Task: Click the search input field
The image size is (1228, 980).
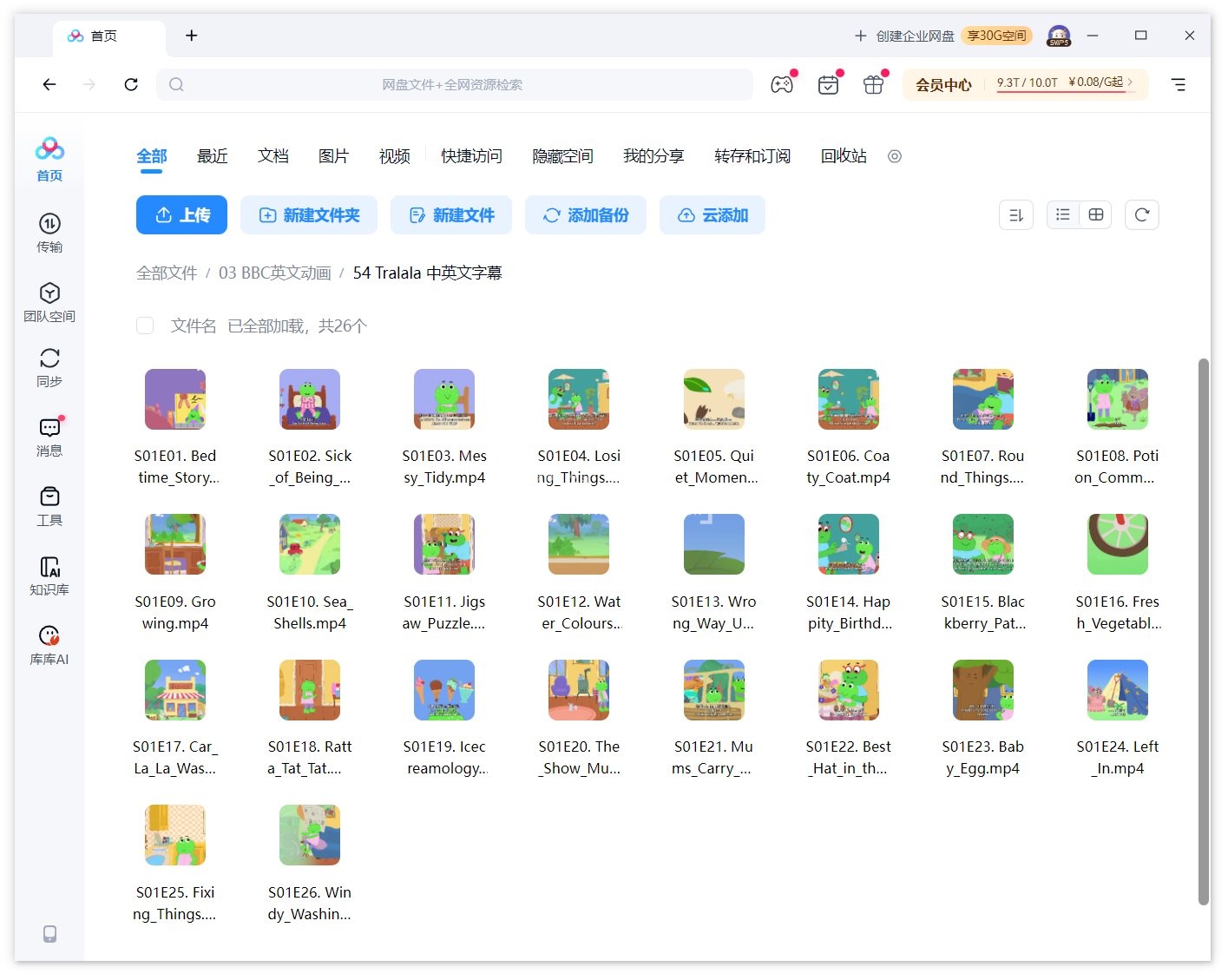Action: point(455,84)
